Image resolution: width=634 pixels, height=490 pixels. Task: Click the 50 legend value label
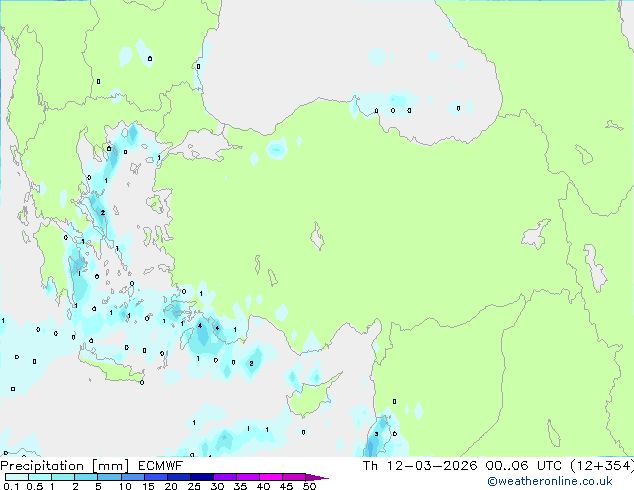[309, 487]
